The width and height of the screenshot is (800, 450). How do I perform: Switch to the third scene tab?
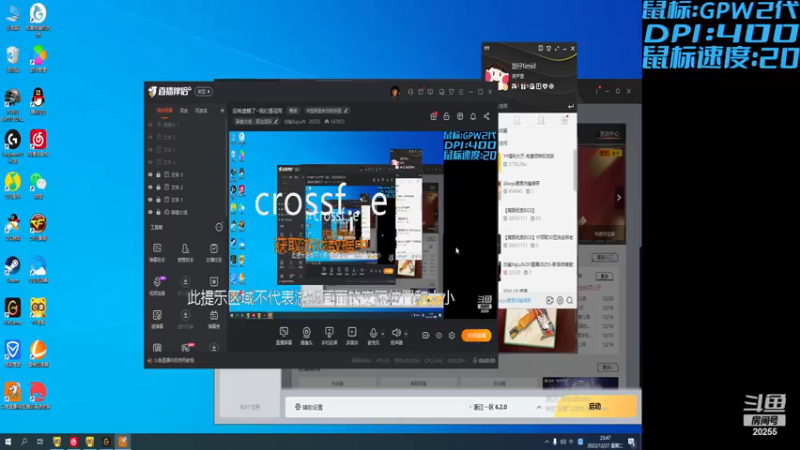click(201, 110)
